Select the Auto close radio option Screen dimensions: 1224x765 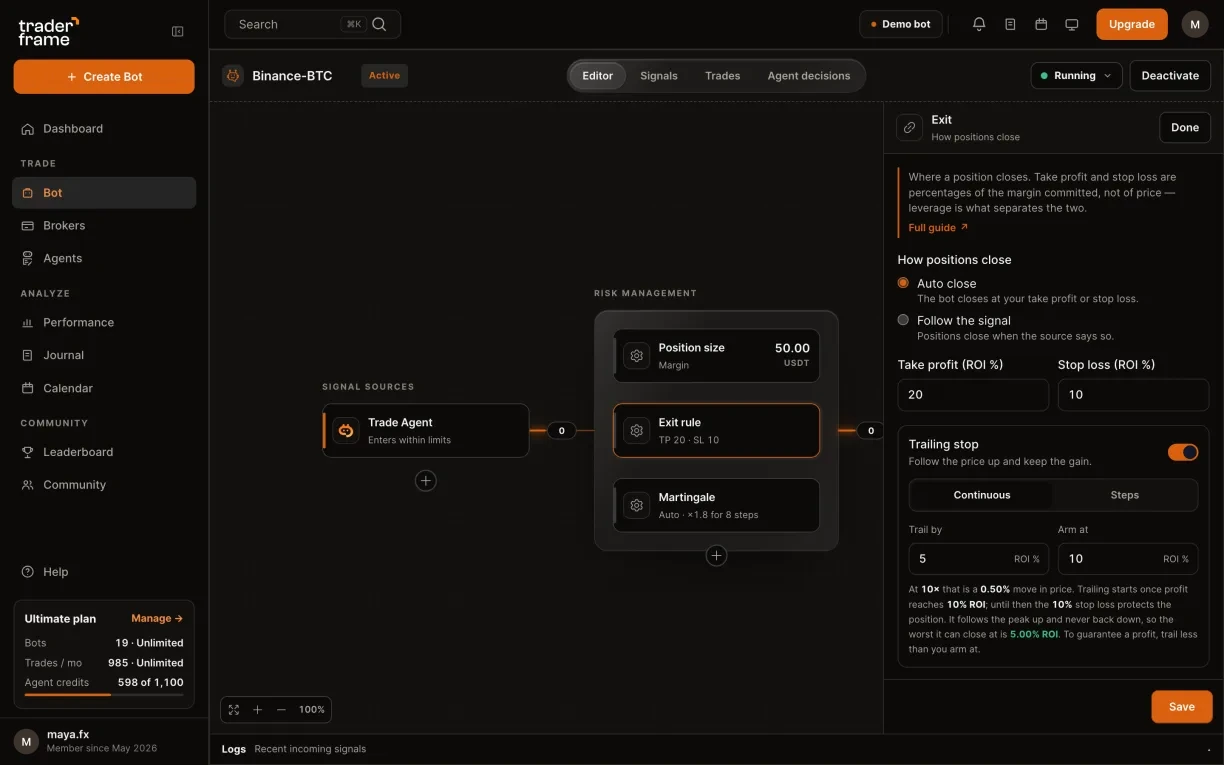903,283
